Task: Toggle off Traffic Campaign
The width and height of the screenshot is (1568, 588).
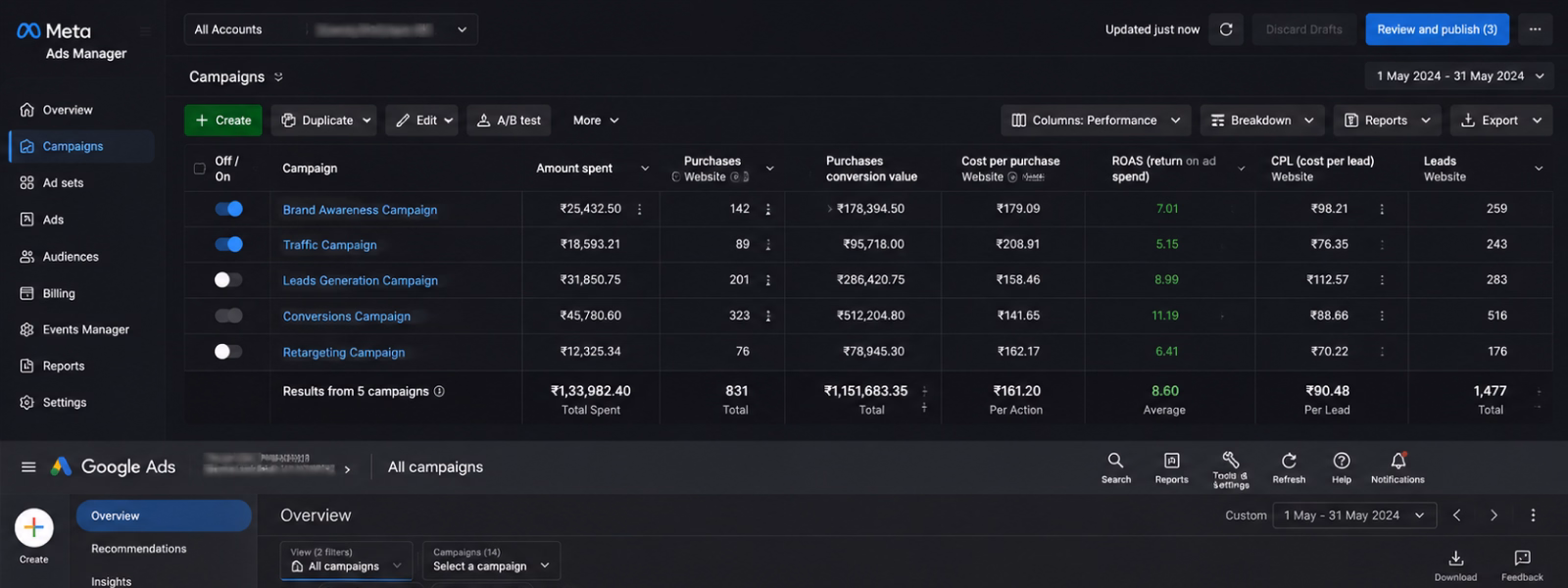Action: [228, 244]
